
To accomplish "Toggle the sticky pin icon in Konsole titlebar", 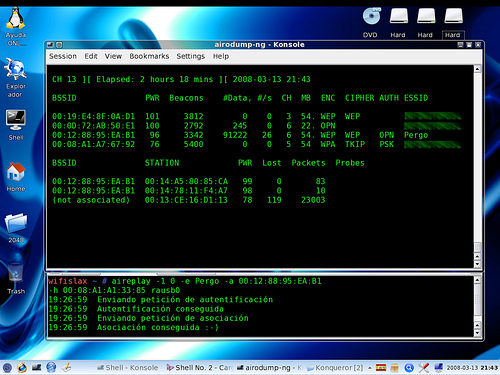I will [59, 45].
